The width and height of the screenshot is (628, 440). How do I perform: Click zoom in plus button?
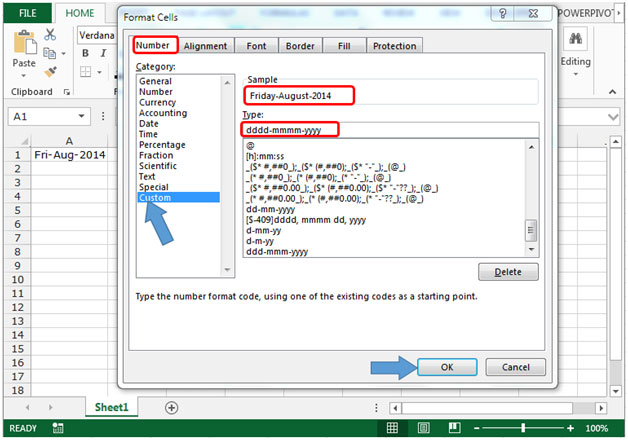click(570, 428)
